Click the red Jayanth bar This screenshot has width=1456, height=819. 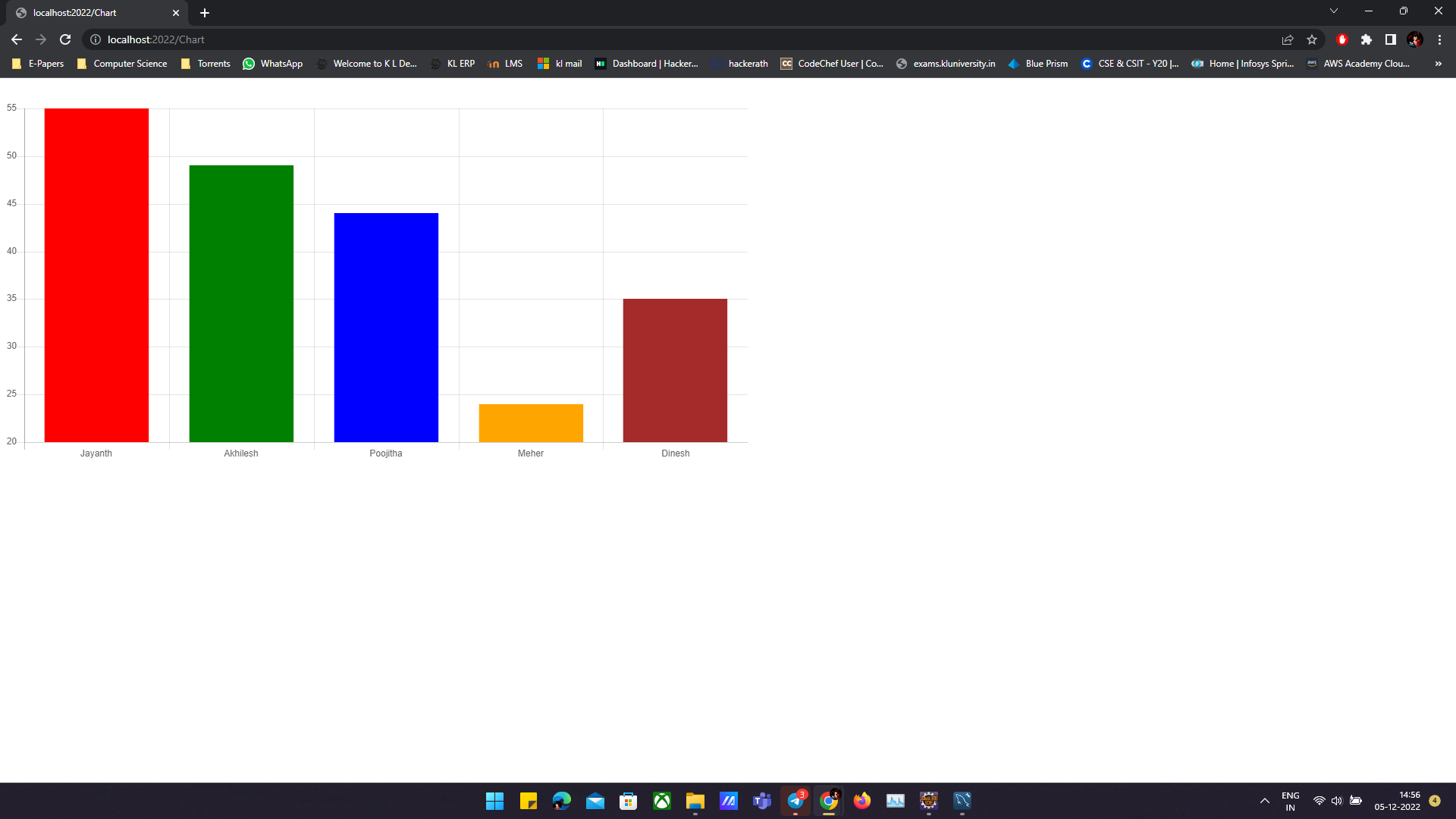96,275
